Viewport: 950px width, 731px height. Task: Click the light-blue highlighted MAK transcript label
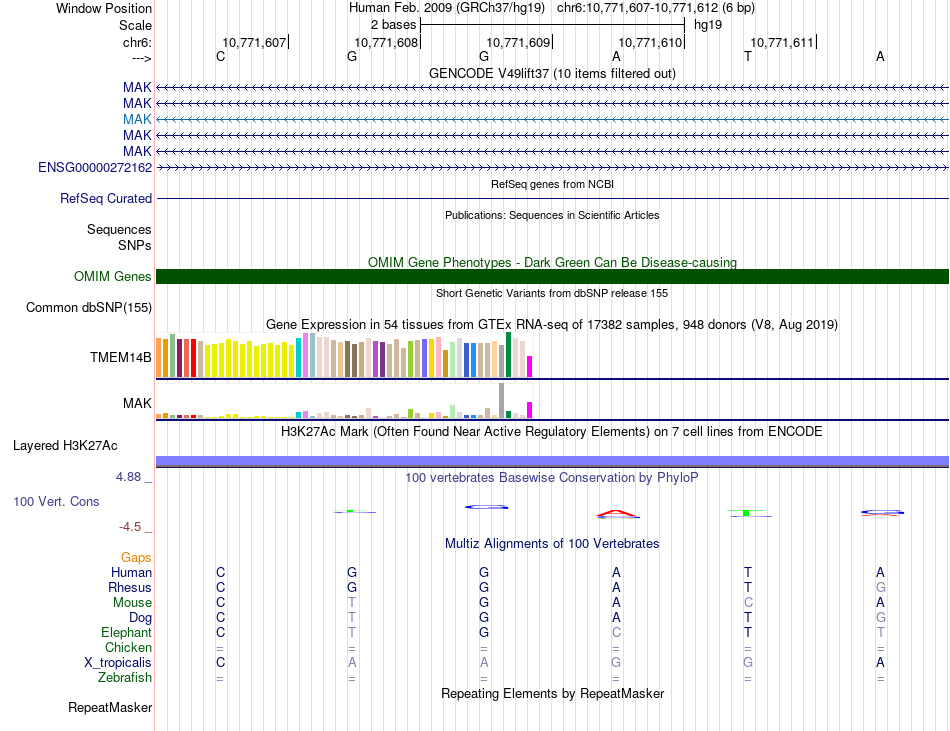[137, 119]
